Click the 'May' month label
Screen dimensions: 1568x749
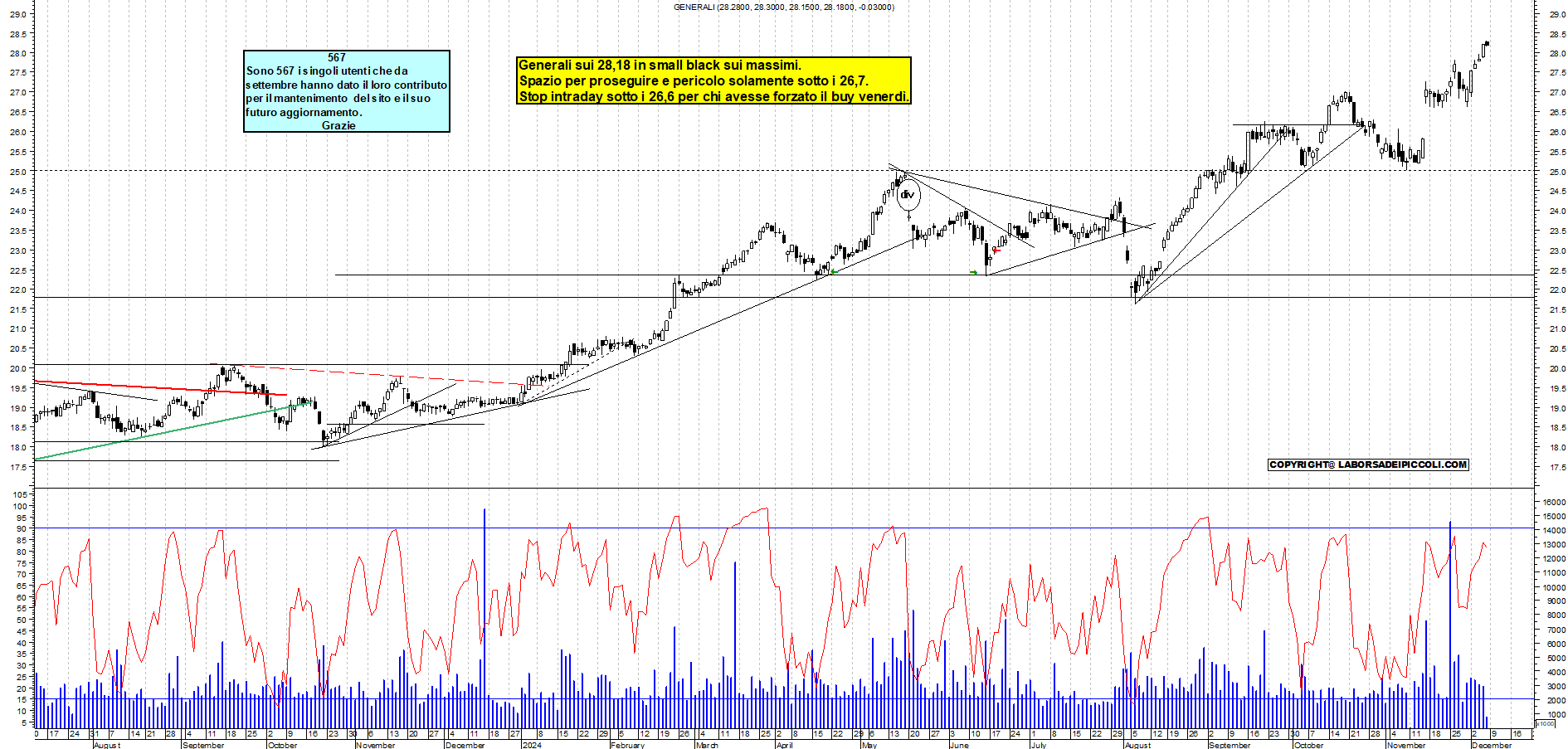pyautogui.click(x=869, y=745)
